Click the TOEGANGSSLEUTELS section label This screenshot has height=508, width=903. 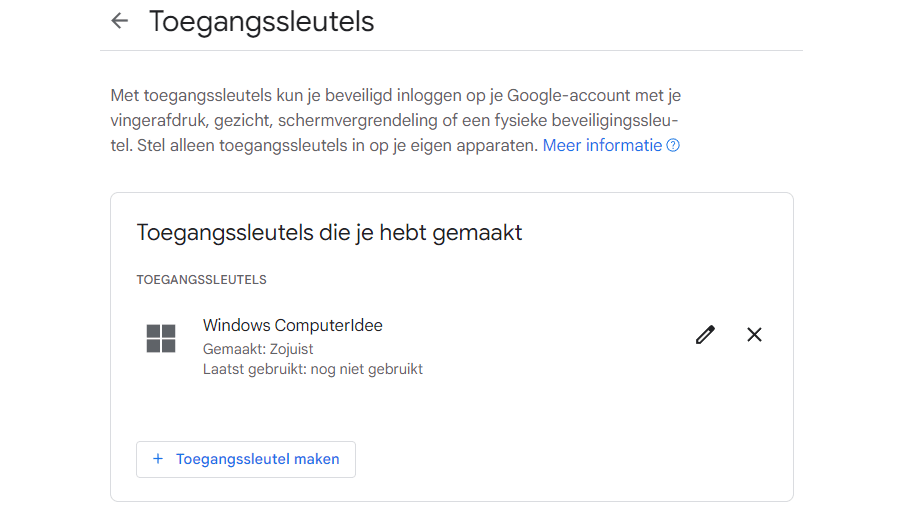[x=201, y=280]
